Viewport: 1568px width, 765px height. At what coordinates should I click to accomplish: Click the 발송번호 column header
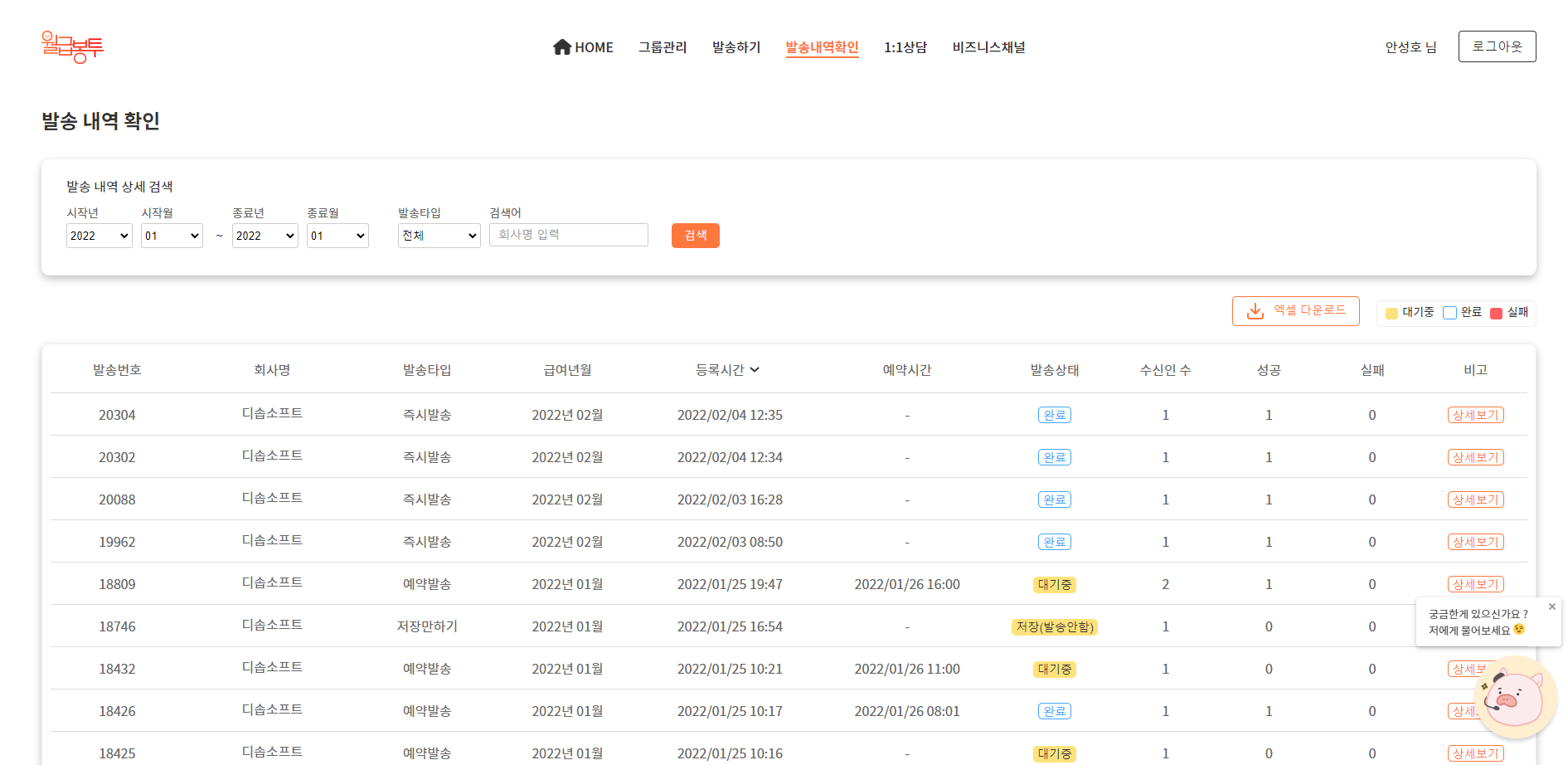(117, 370)
